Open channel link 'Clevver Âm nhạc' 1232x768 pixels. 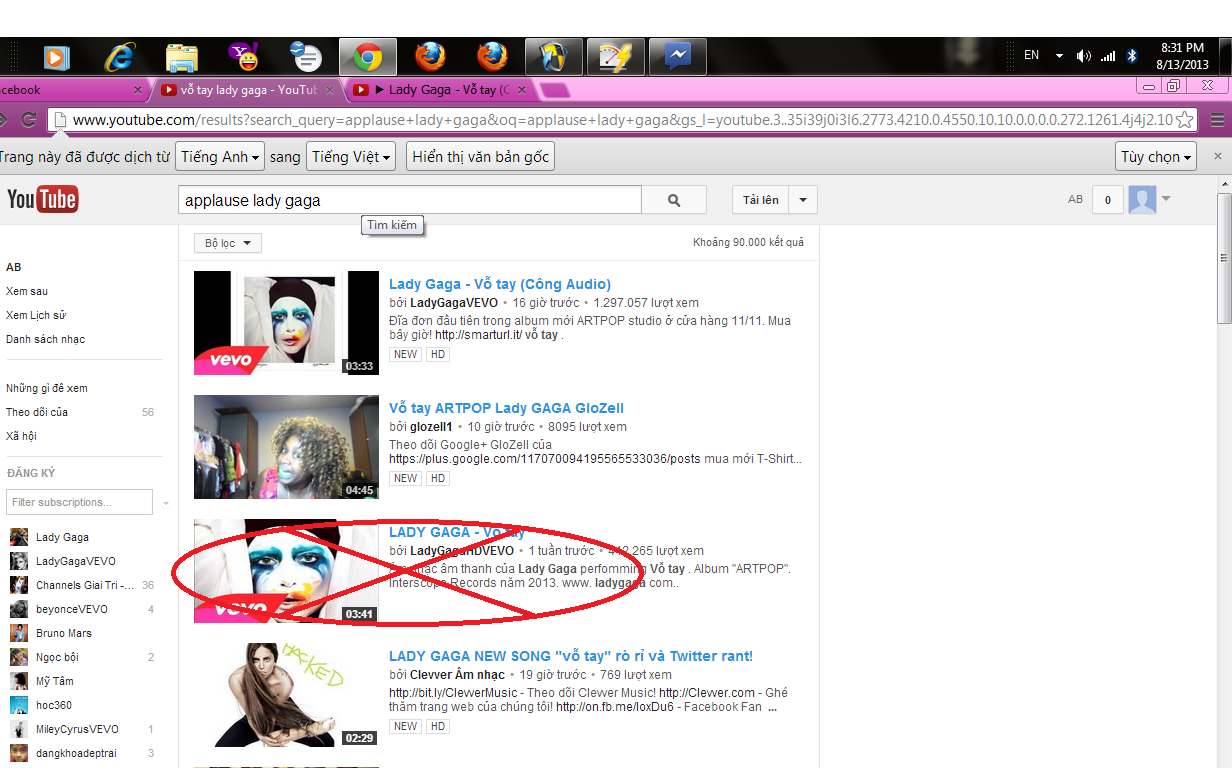(457, 675)
